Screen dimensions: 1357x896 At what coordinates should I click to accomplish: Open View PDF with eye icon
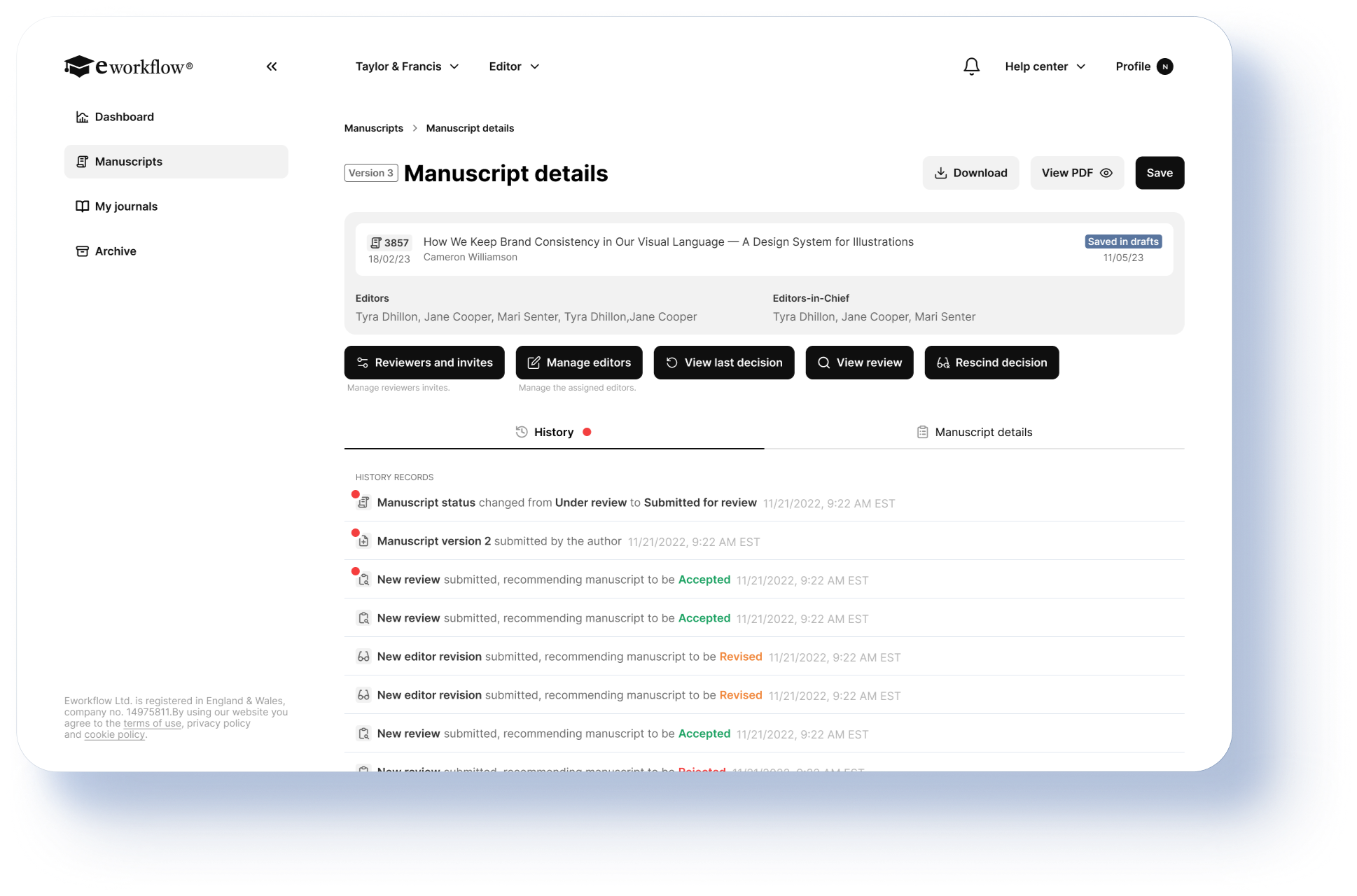pos(1076,173)
